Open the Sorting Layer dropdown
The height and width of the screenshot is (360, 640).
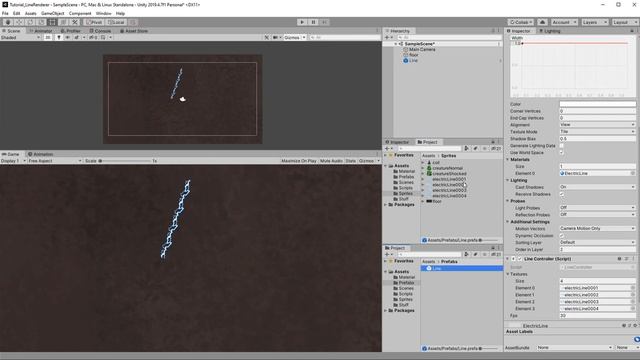[x=597, y=242]
